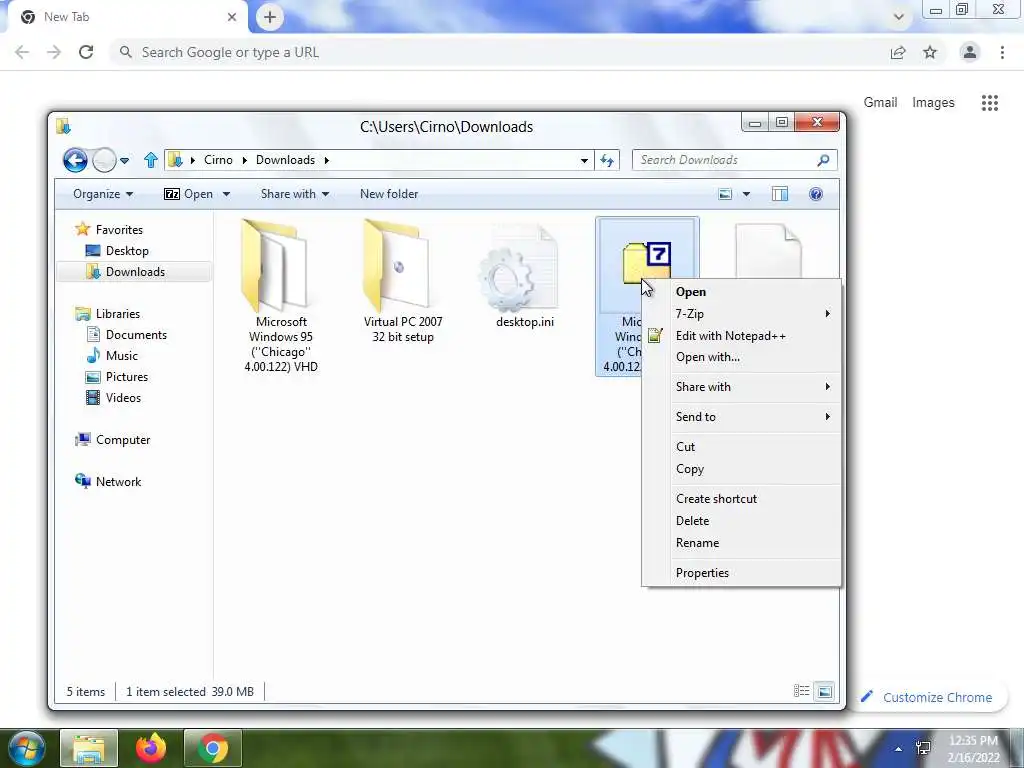Choose Create shortcut

coord(741,499)
